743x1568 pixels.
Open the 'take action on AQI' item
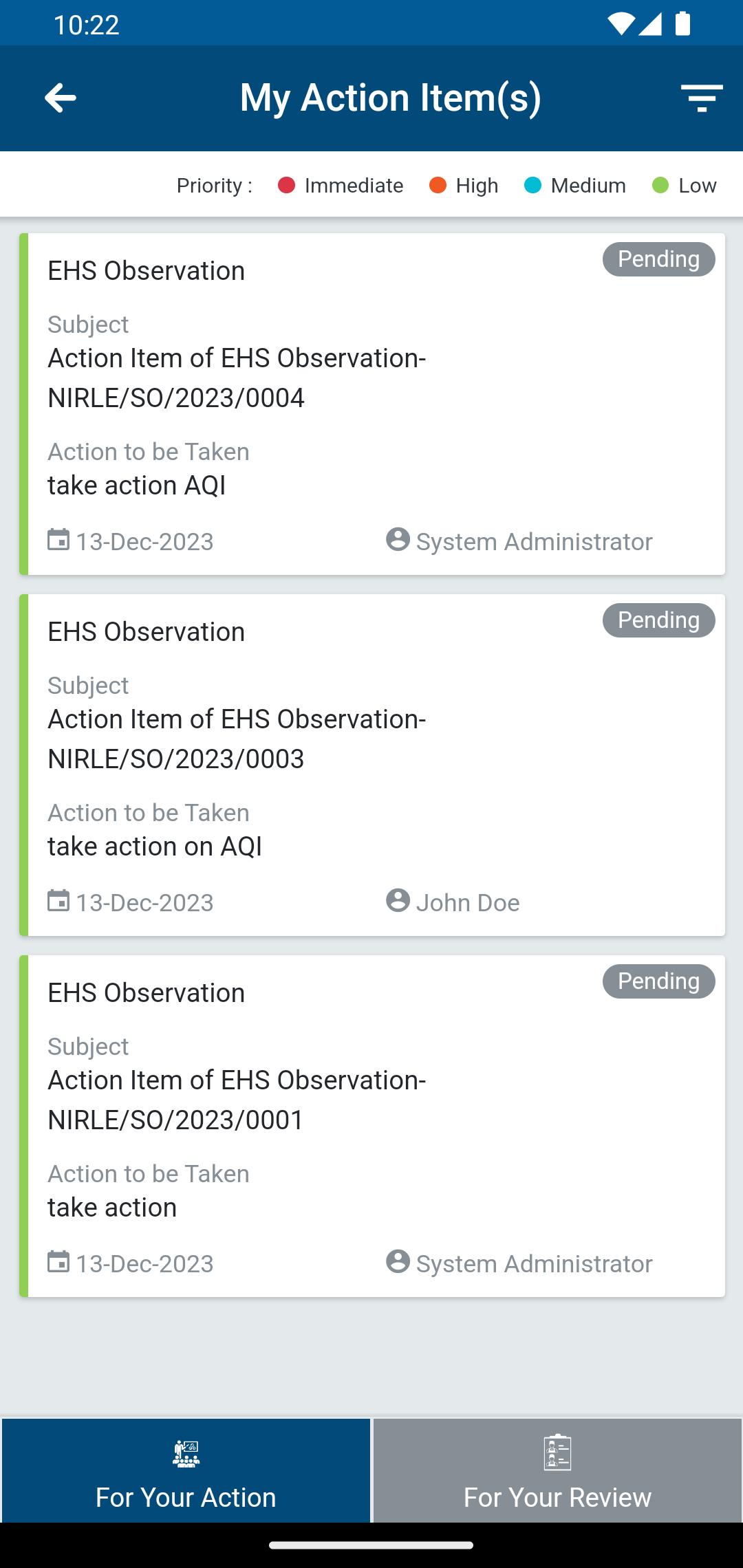(x=155, y=847)
